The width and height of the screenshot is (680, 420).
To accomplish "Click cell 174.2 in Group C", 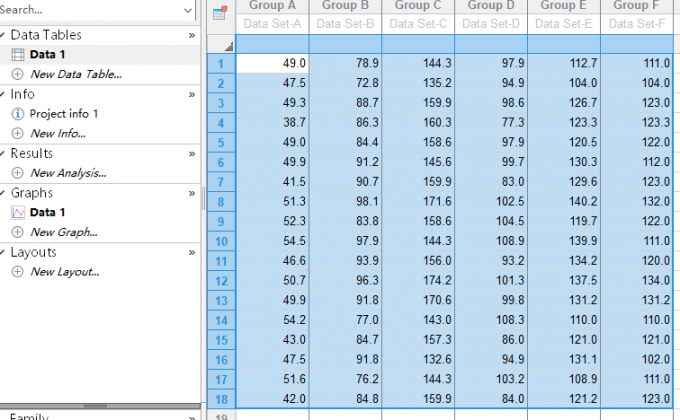I will click(x=418, y=280).
